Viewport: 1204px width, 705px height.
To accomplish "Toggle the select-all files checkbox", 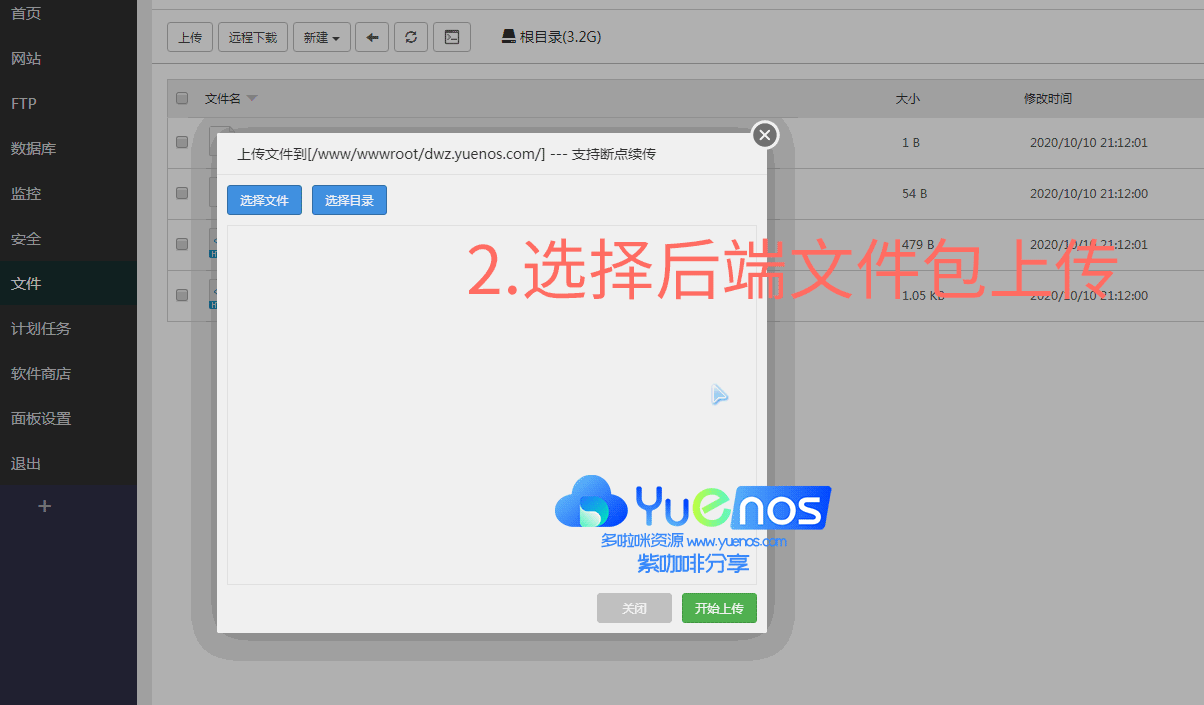I will (182, 98).
